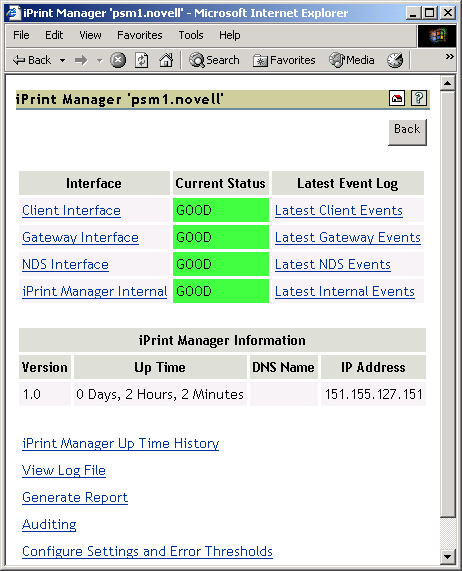
Task: Close the Internet Explorer window
Action: click(x=448, y=13)
